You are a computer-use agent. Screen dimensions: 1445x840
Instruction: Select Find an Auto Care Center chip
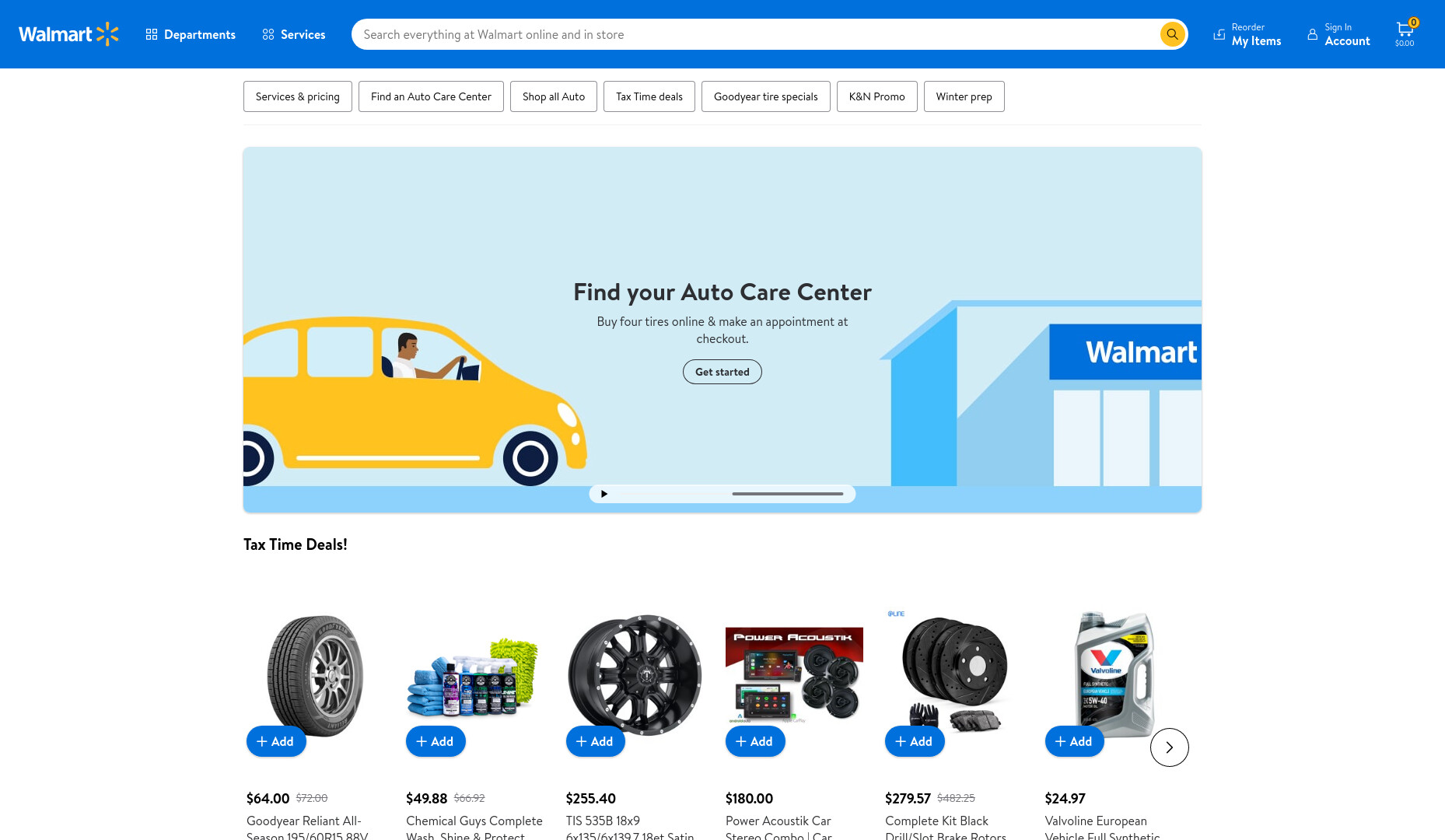coord(431,96)
